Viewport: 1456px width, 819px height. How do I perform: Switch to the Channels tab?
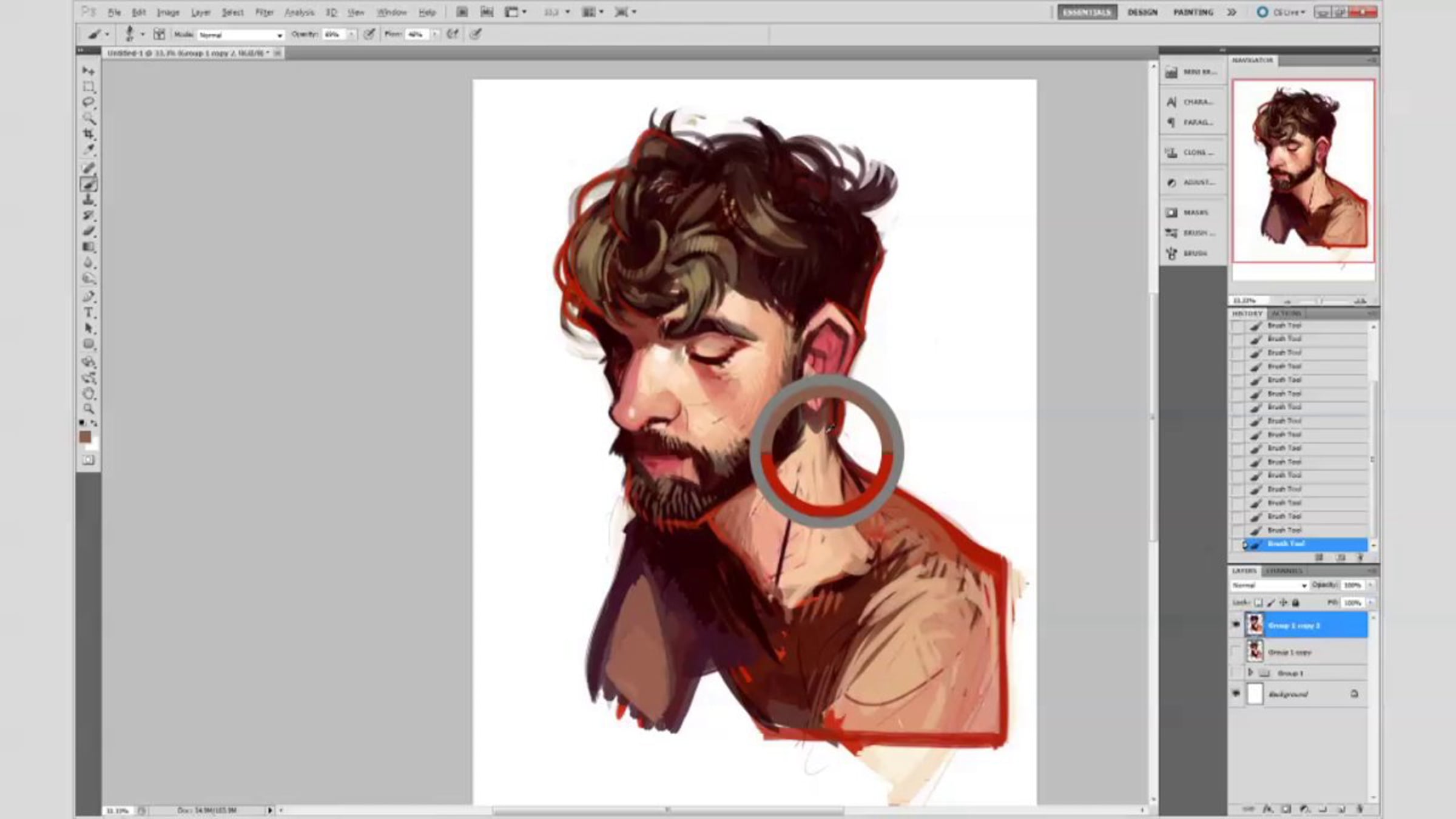coord(1284,571)
